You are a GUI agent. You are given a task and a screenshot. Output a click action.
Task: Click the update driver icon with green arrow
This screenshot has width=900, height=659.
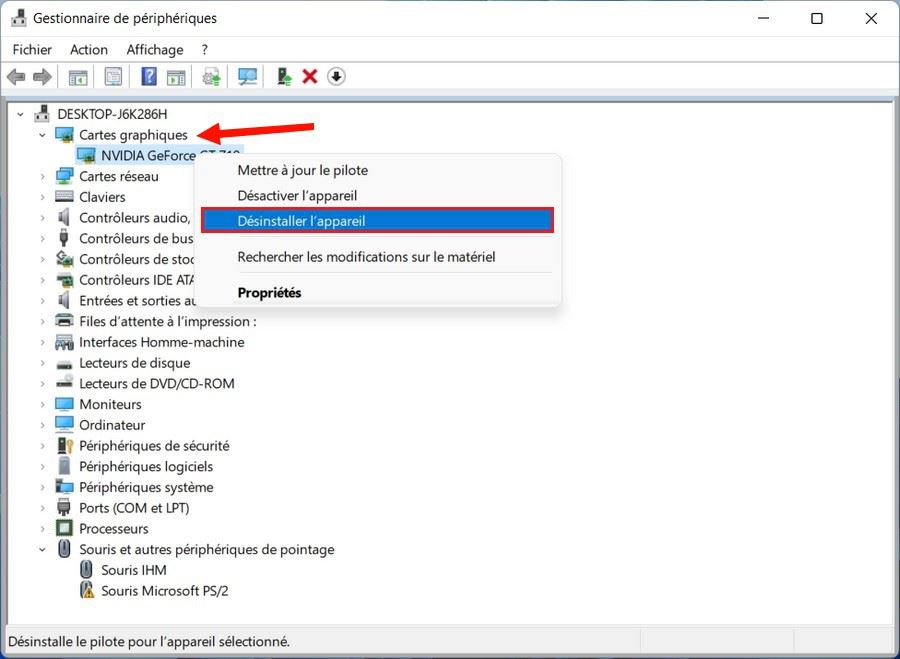(284, 77)
